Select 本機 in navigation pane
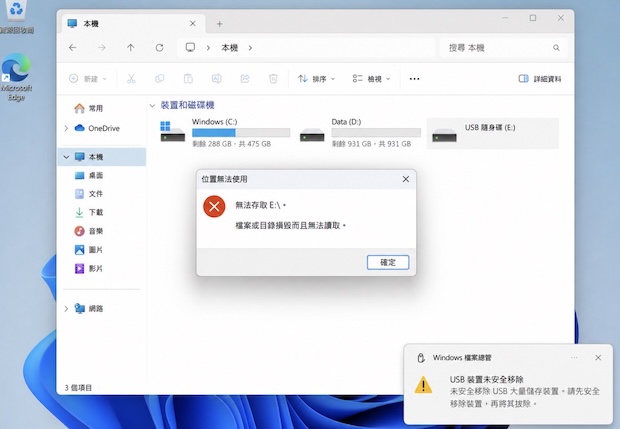 click(x=102, y=157)
